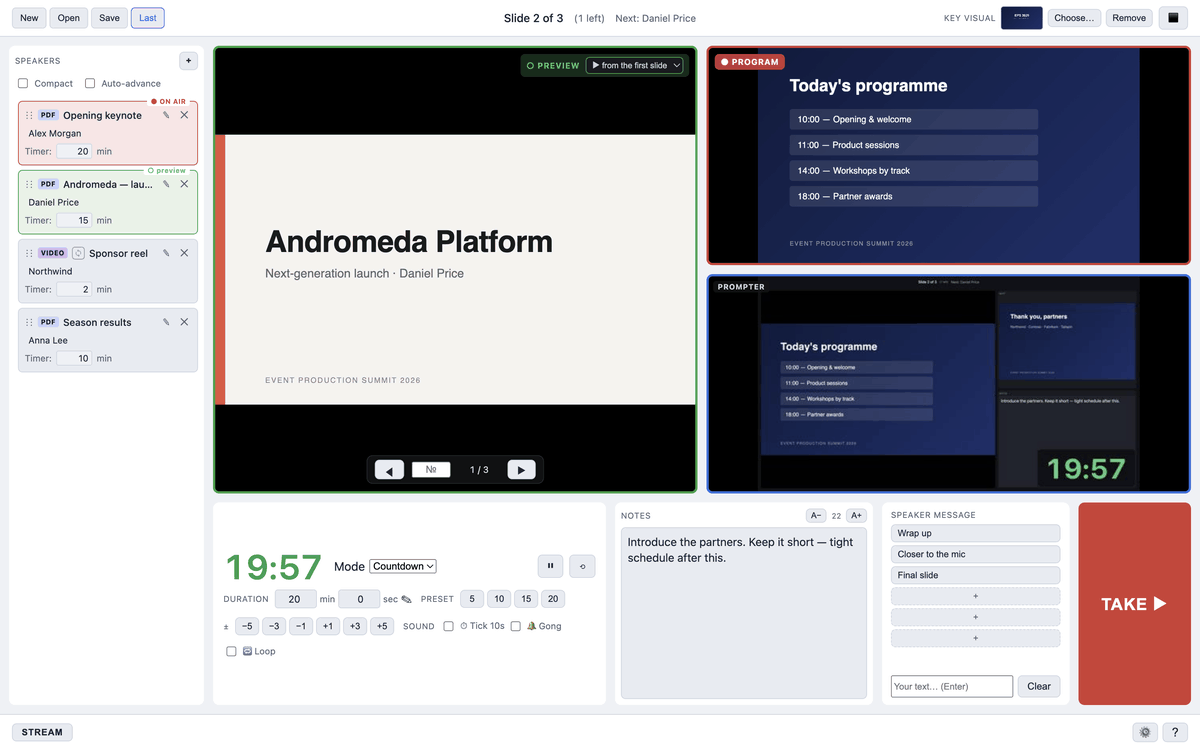This screenshot has width=1200, height=750.
Task: Advance to the next preview slide
Action: pos(521,470)
